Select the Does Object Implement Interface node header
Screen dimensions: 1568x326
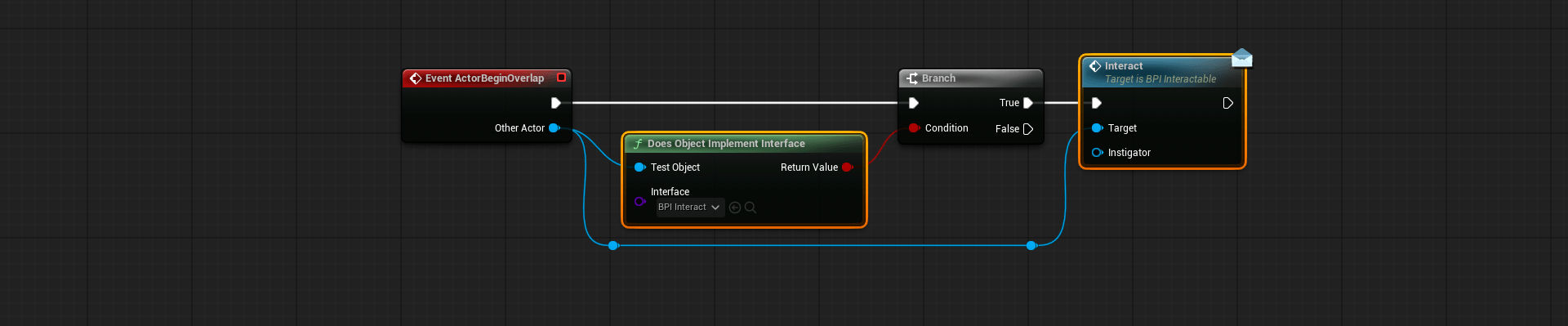pyautogui.click(x=743, y=144)
